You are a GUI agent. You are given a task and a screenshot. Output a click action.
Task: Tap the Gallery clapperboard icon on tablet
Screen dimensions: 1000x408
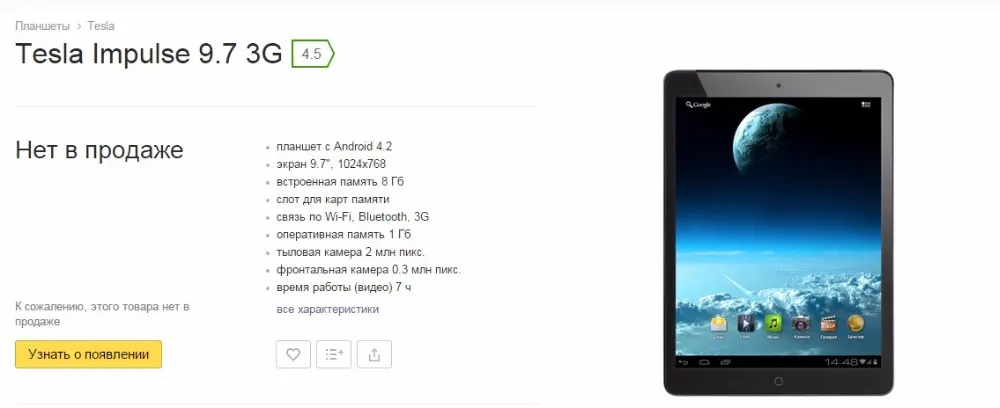pos(828,324)
